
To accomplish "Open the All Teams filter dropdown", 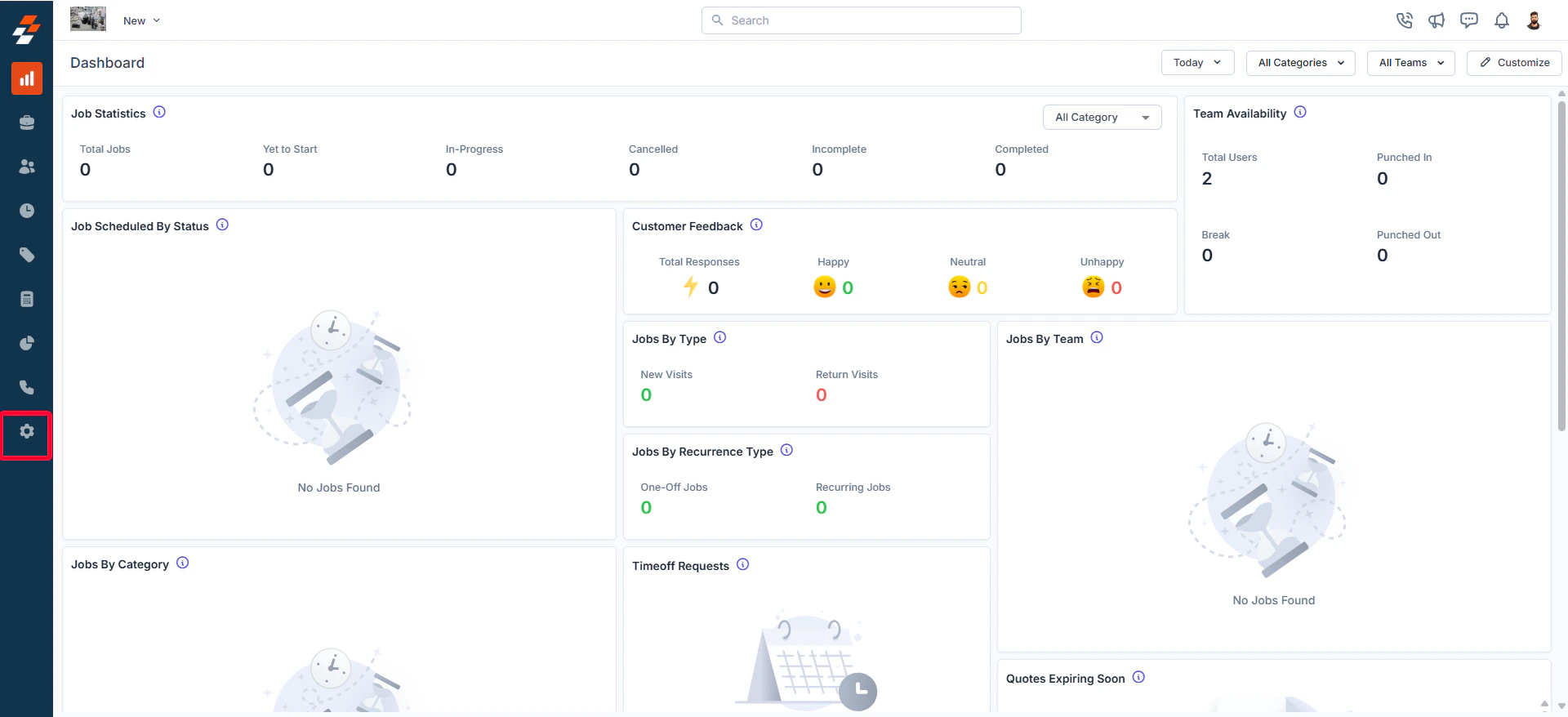I will pos(1410,63).
